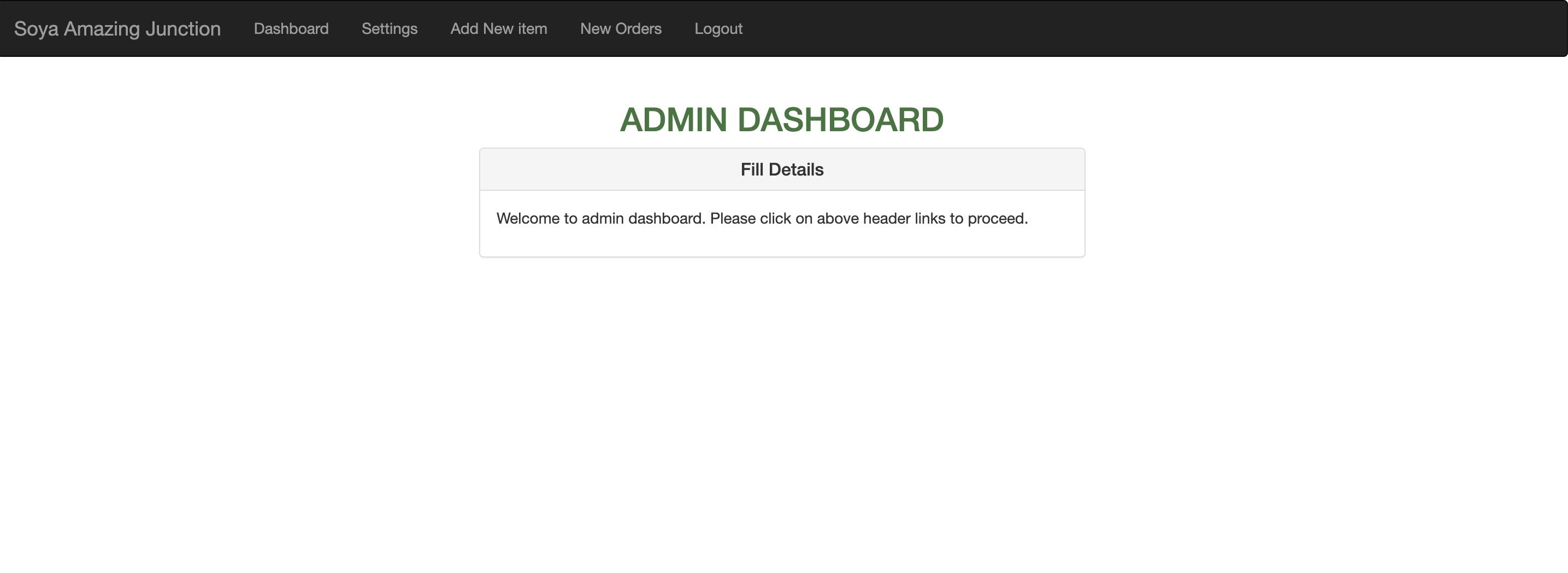Select Add New item in the header

click(x=498, y=28)
